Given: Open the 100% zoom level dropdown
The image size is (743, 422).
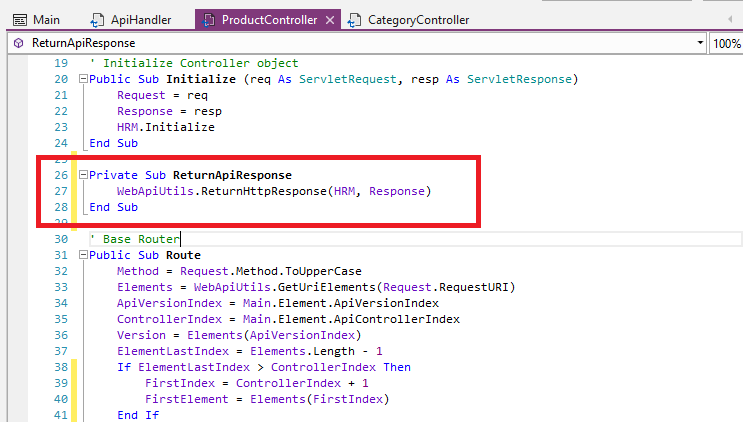Looking at the screenshot, I should pos(725,44).
